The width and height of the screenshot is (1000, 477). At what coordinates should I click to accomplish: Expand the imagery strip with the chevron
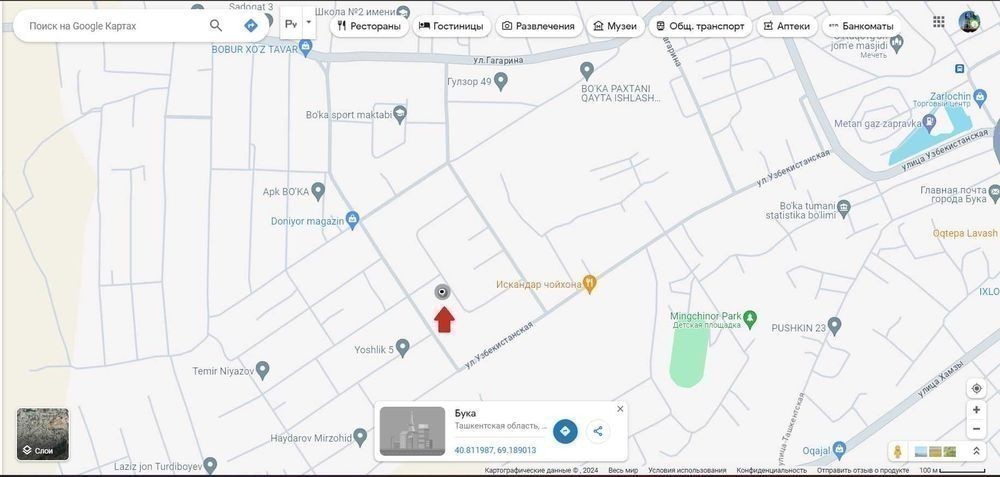pyautogui.click(x=976, y=452)
